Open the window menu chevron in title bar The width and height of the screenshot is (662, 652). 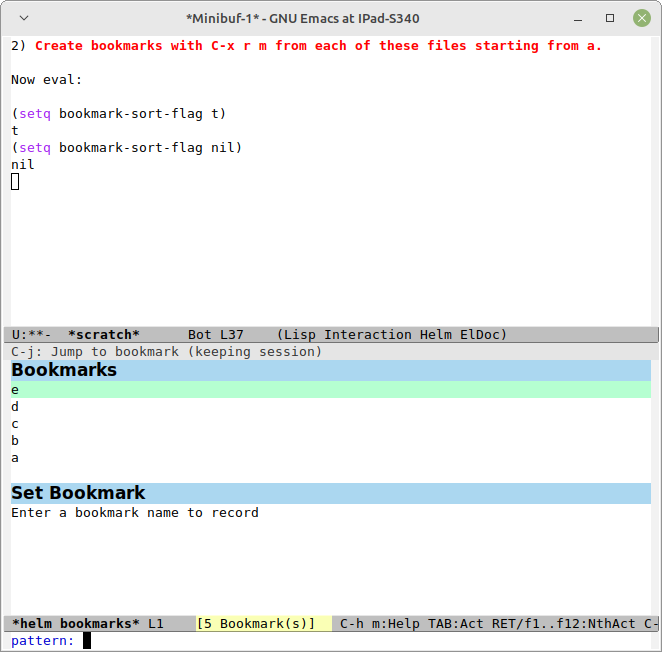[x=24, y=18]
